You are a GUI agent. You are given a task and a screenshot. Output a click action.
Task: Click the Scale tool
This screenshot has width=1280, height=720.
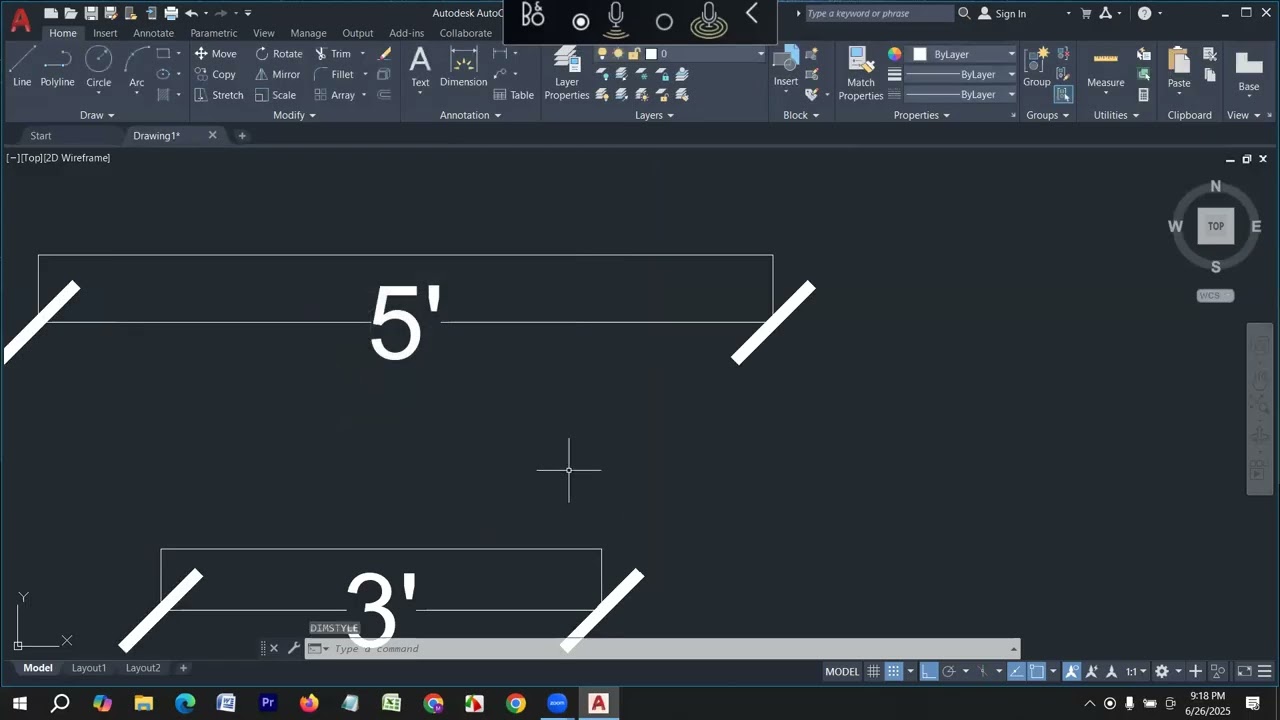[275, 95]
